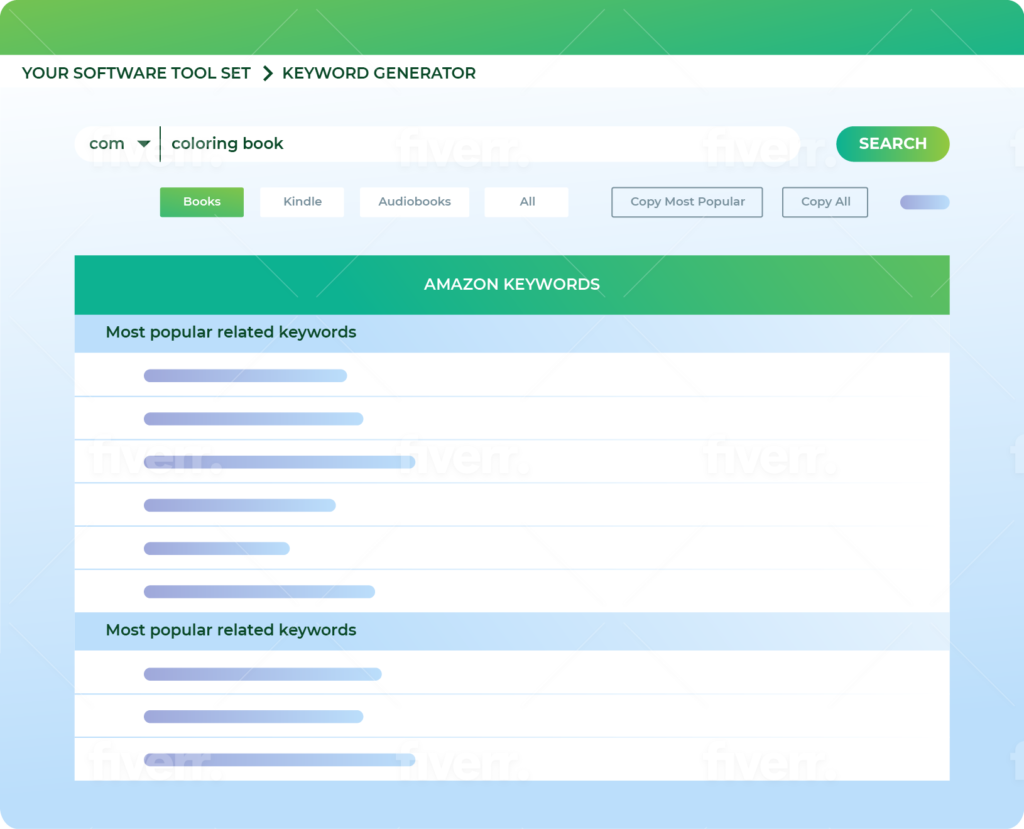Switch to the Kindle tab

[302, 202]
